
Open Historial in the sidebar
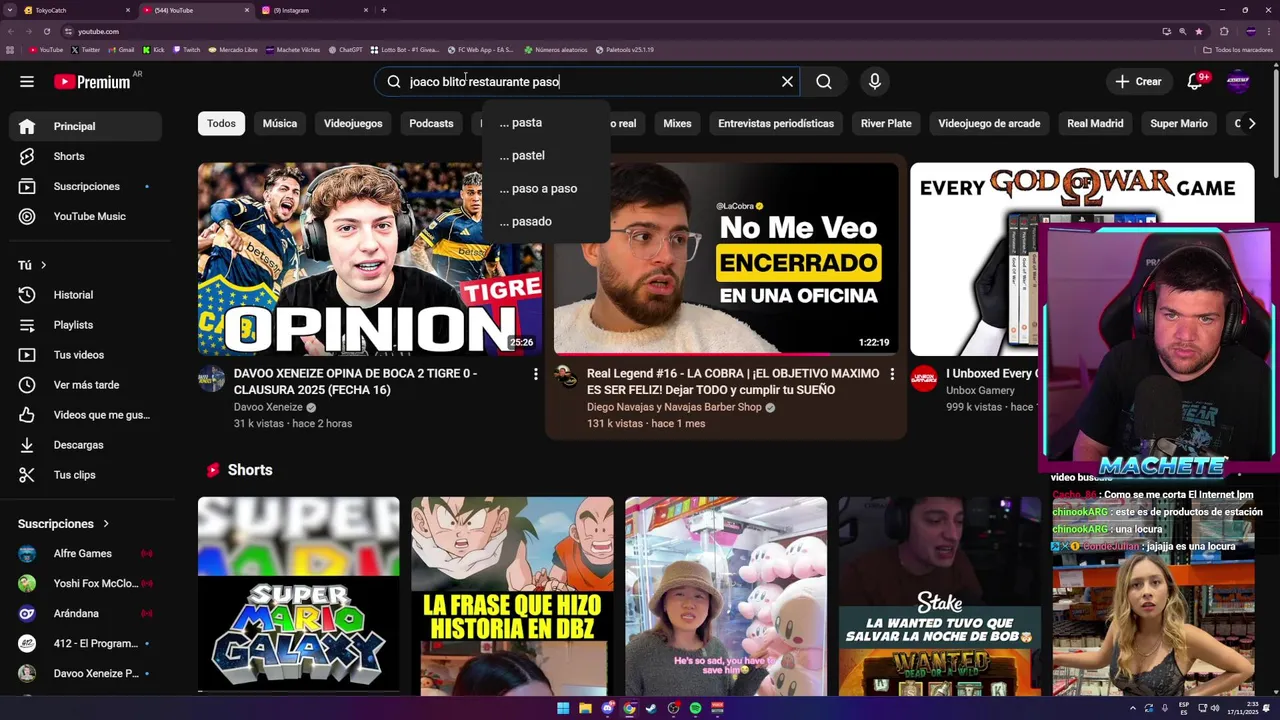pos(85,295)
